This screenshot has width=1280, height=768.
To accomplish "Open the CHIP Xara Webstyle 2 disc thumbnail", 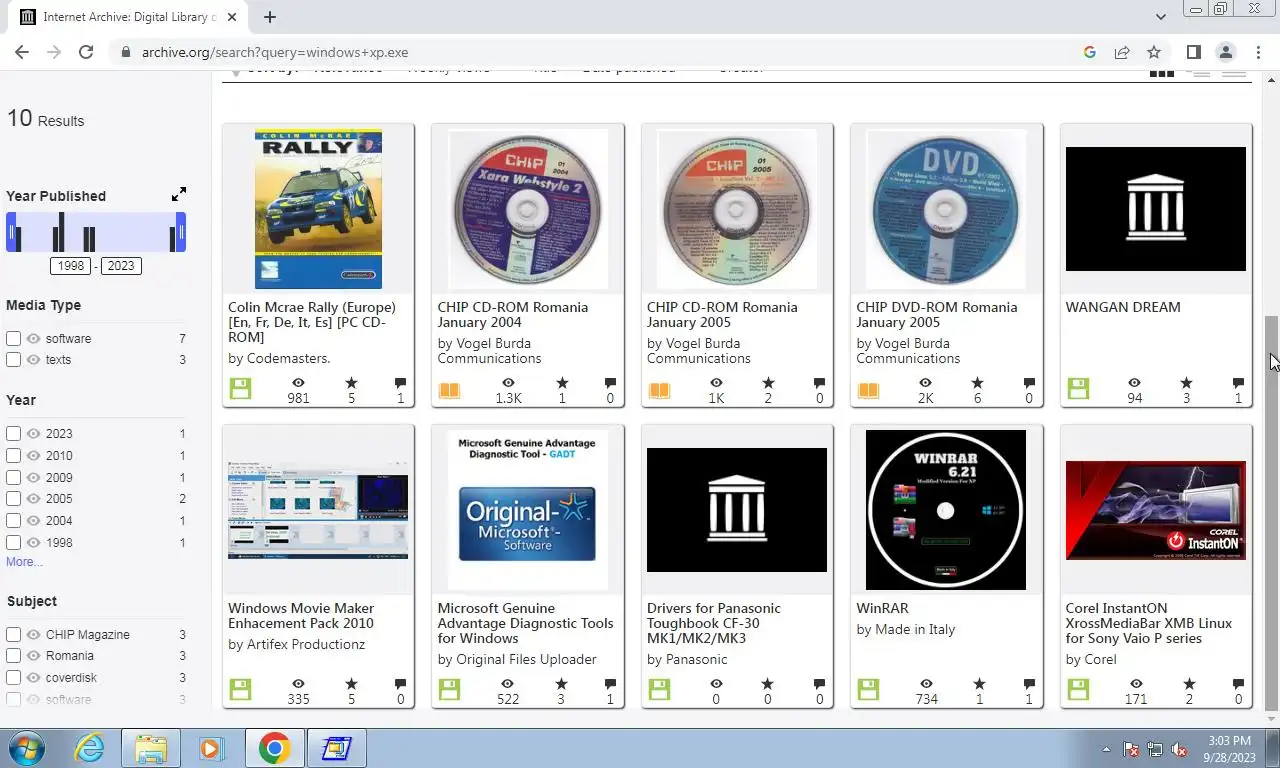I will tap(528, 209).
